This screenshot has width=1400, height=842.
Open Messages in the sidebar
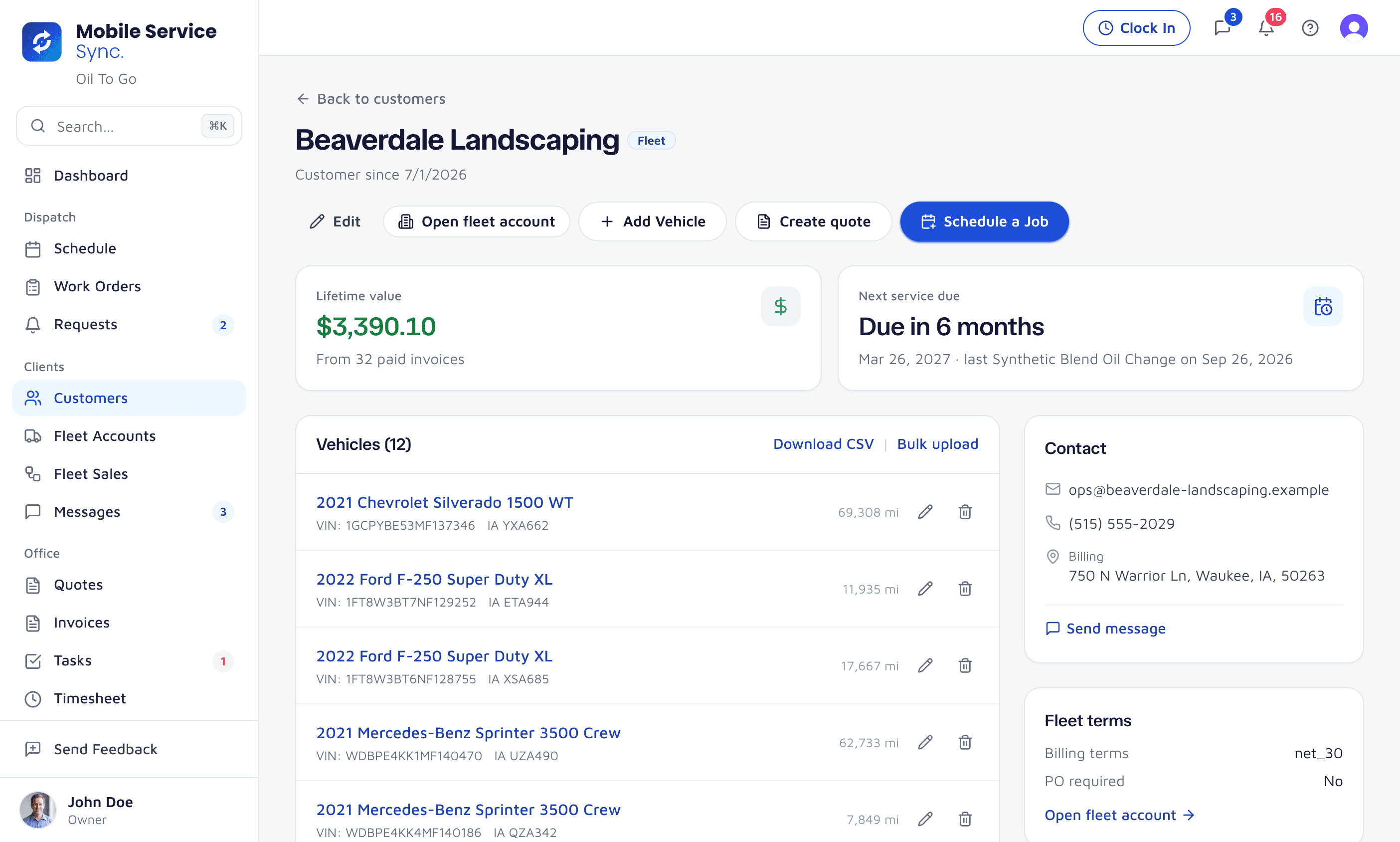point(129,512)
